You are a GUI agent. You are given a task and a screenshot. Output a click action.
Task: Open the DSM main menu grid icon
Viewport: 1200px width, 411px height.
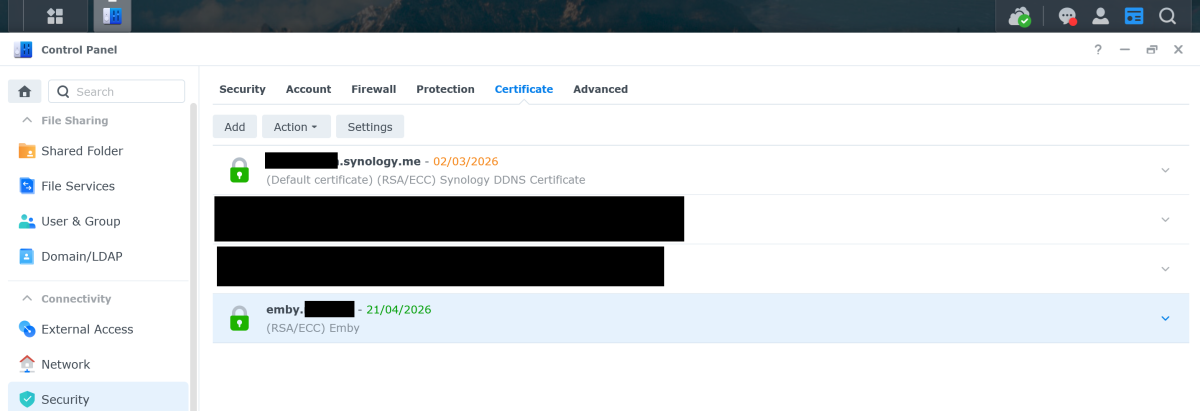click(x=55, y=16)
